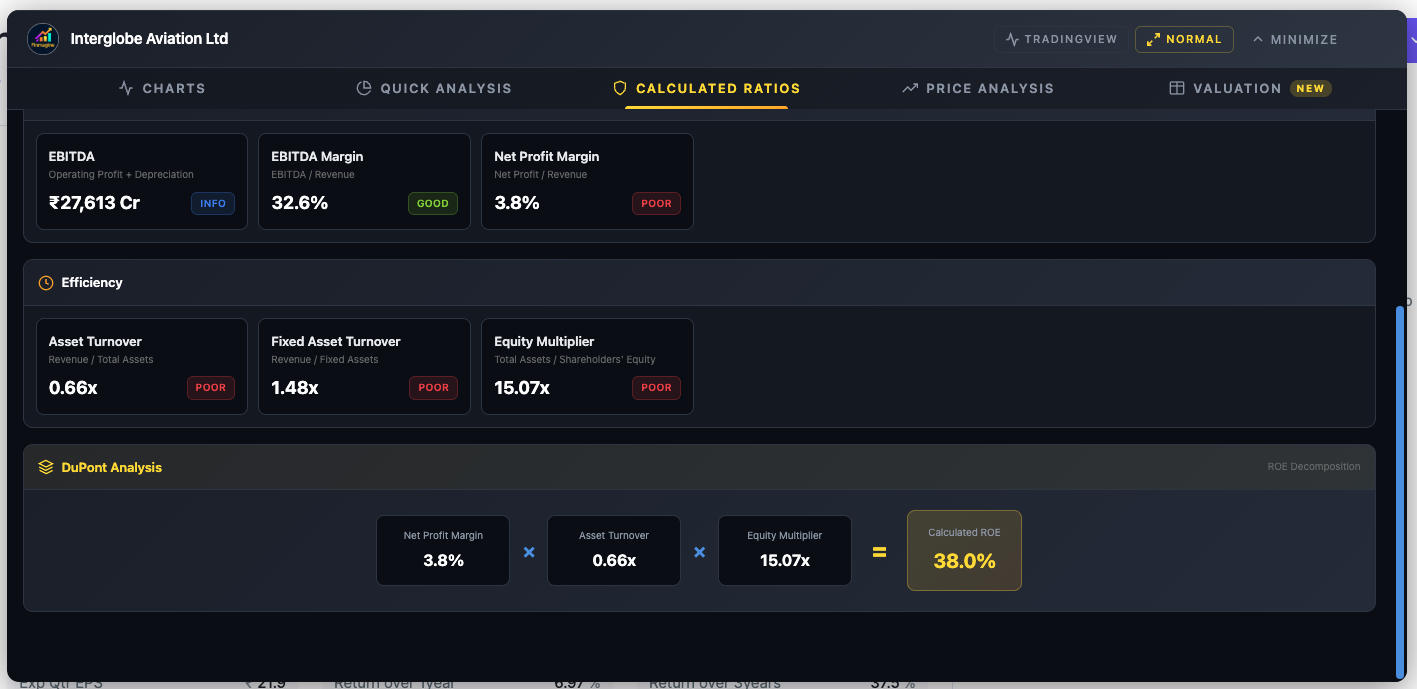This screenshot has height=689, width=1417.
Task: Click the shield icon on CALCULATED RATIOS
Action: click(620, 88)
